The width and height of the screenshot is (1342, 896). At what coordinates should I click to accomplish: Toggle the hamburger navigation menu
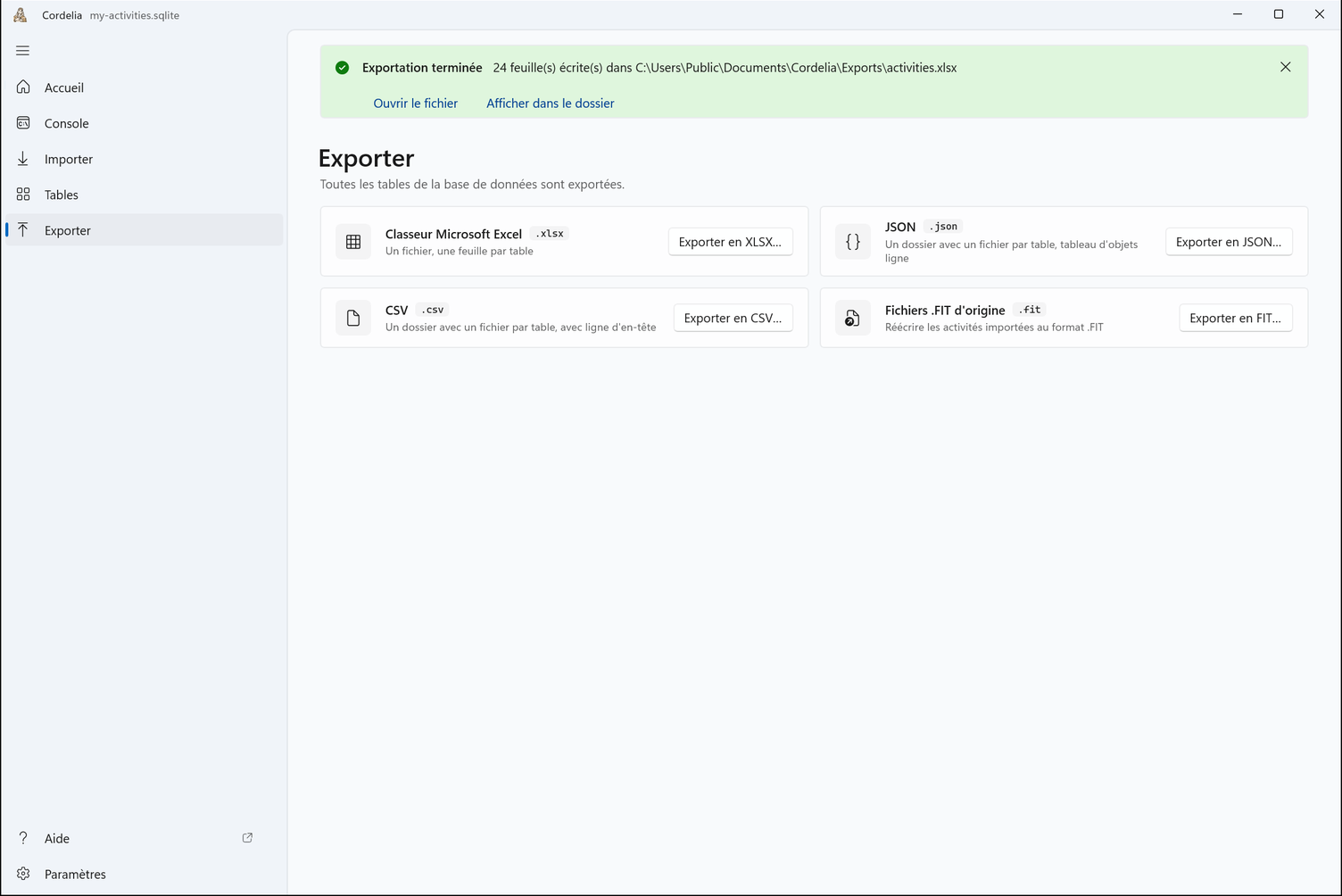point(23,51)
